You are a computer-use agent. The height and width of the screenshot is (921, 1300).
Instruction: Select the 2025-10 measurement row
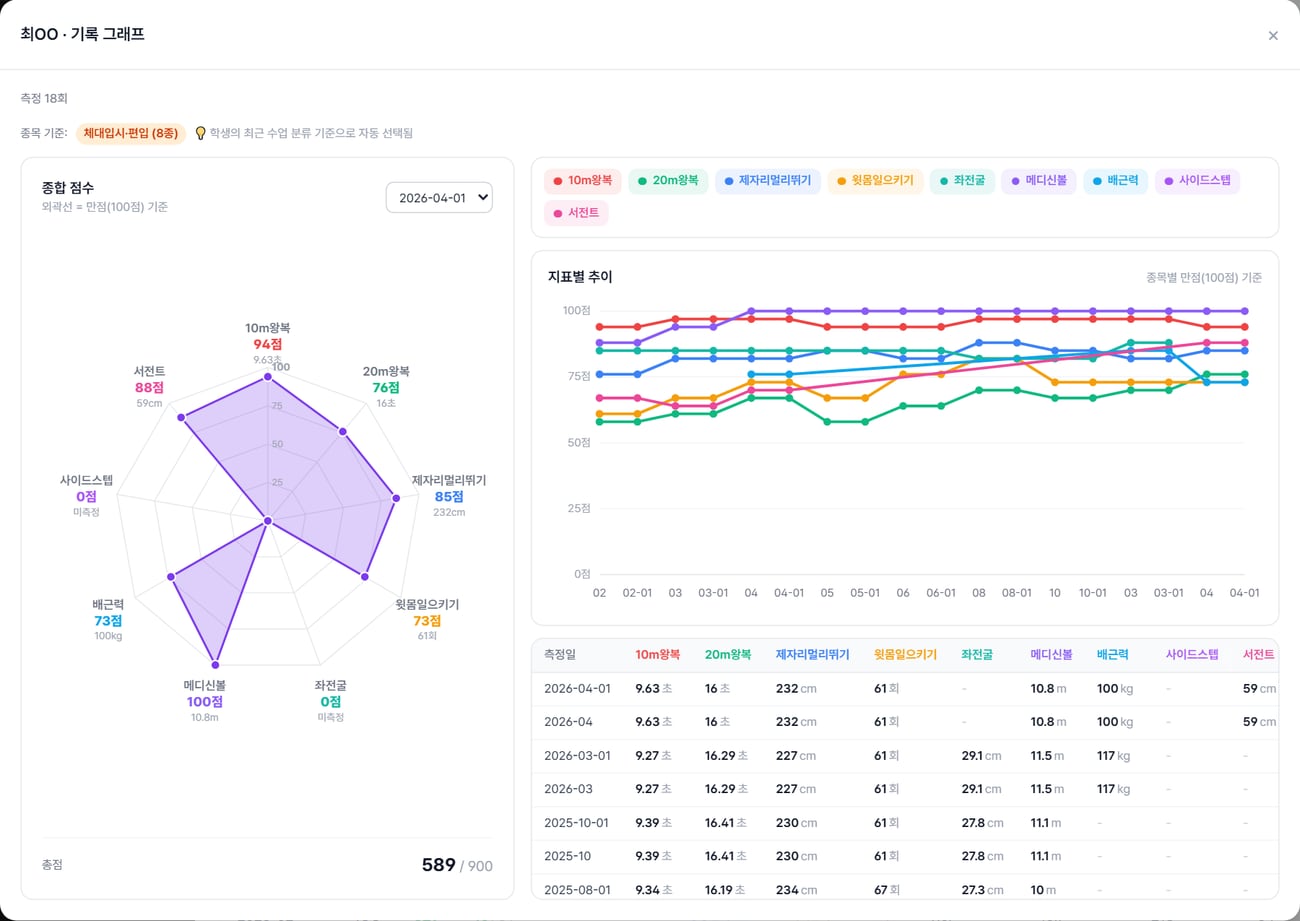point(905,857)
